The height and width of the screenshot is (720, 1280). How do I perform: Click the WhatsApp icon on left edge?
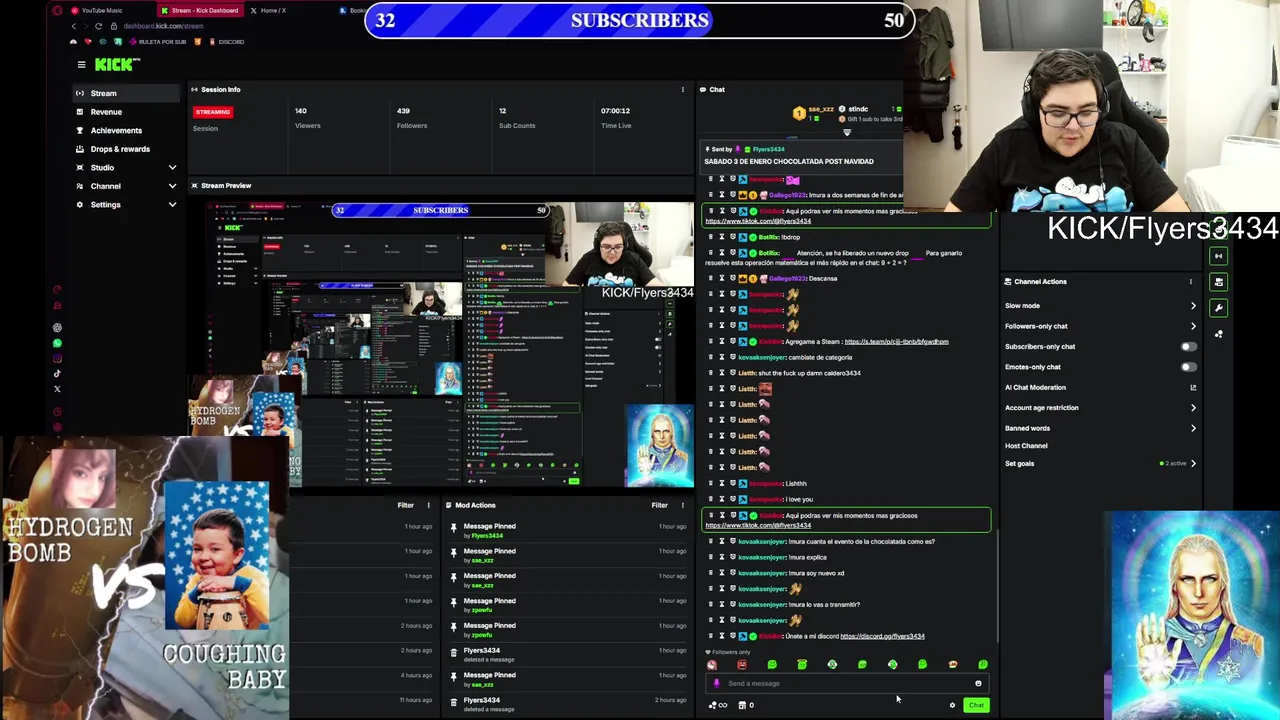click(57, 343)
